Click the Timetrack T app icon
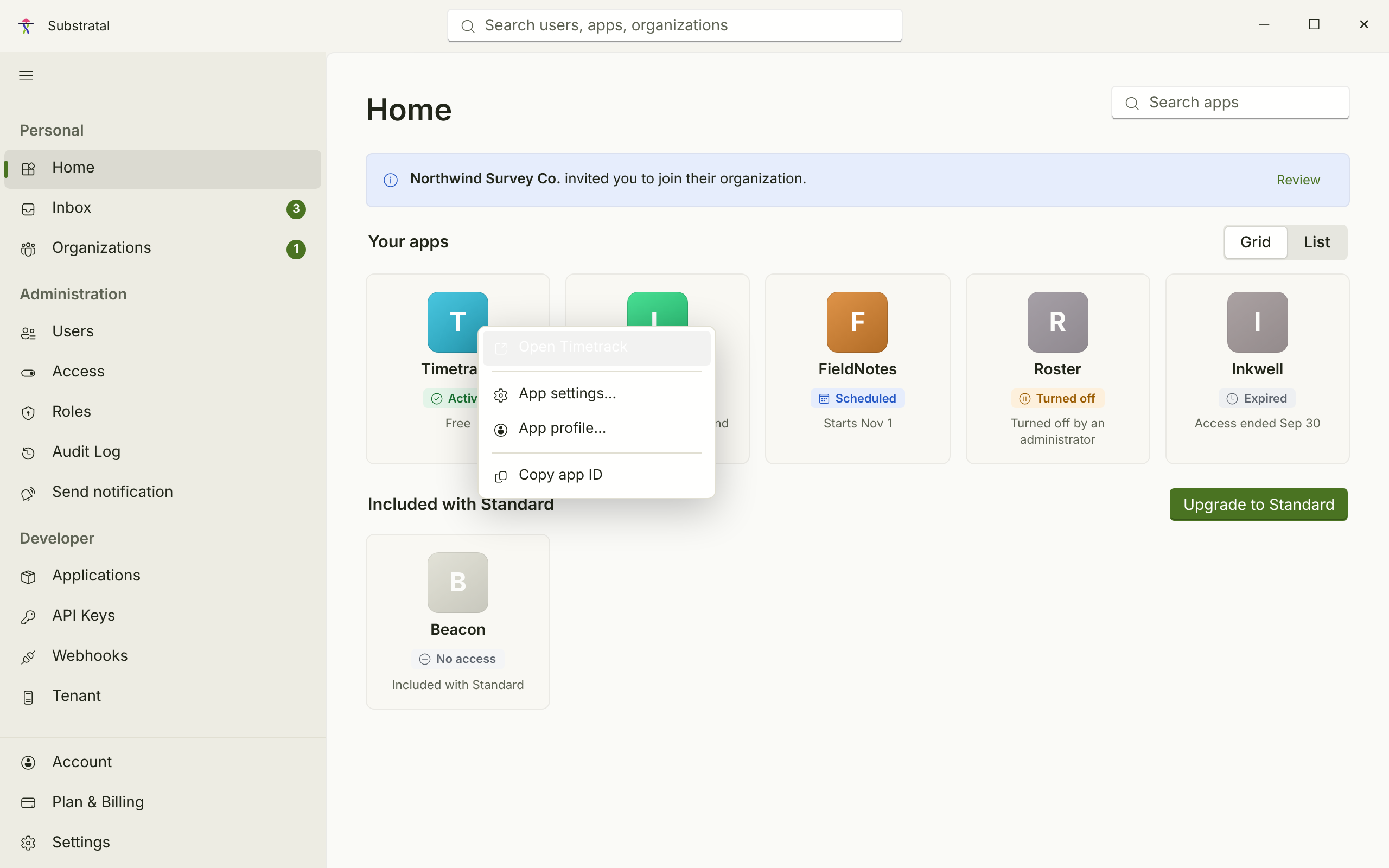This screenshot has height=868, width=1389. (x=457, y=322)
